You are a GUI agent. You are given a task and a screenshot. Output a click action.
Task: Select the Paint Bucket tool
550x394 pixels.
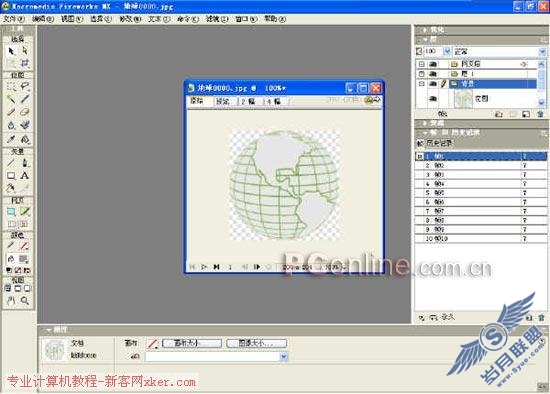click(x=24, y=139)
